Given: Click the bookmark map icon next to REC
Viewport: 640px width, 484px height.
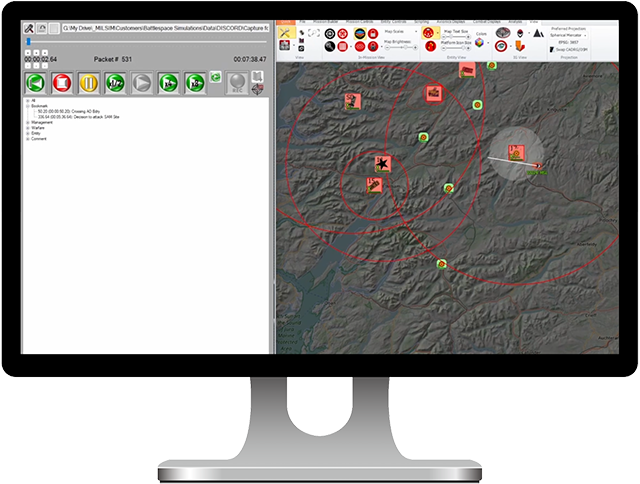Looking at the screenshot, I should click(x=257, y=76).
